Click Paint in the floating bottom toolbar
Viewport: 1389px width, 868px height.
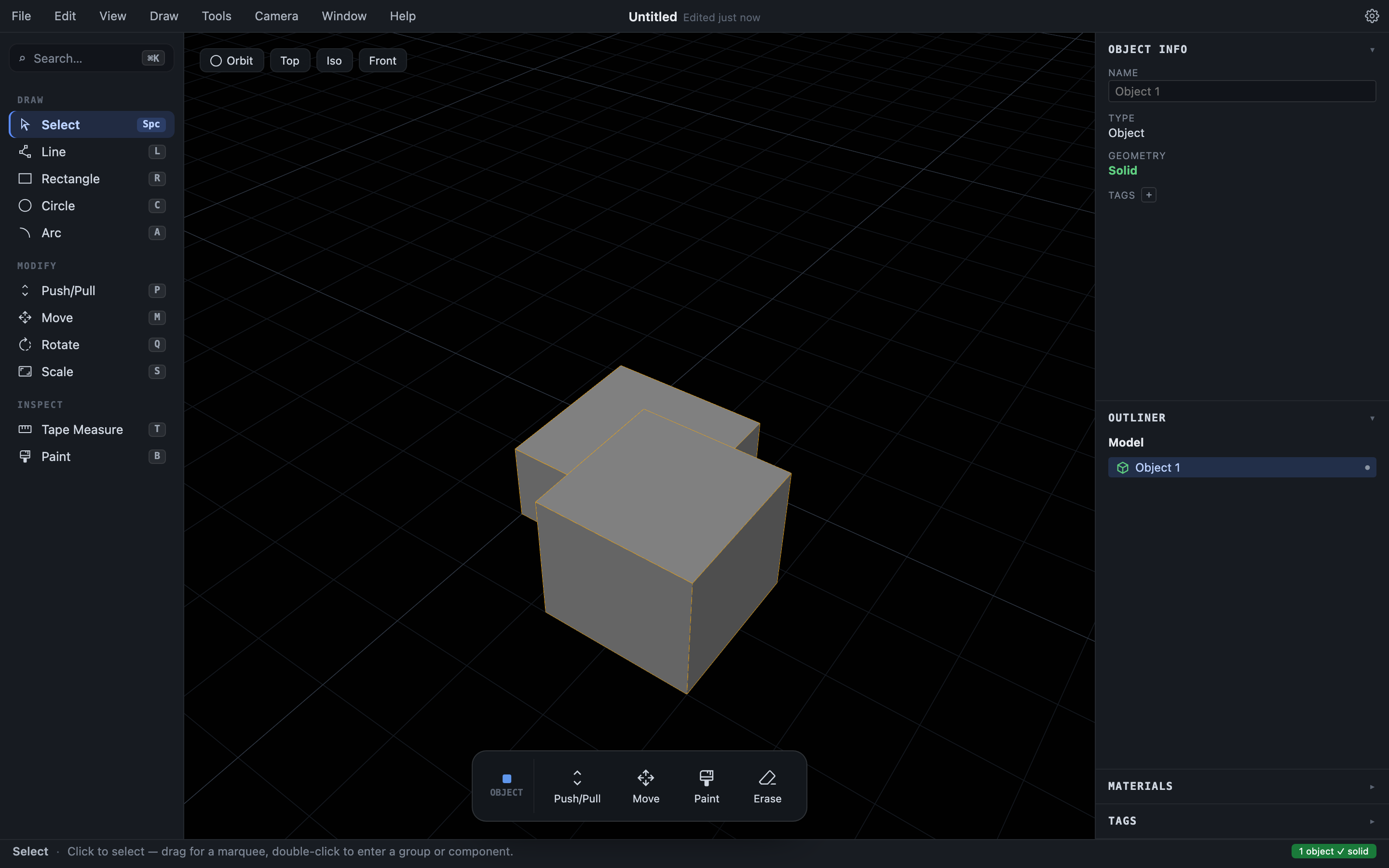pos(707,786)
